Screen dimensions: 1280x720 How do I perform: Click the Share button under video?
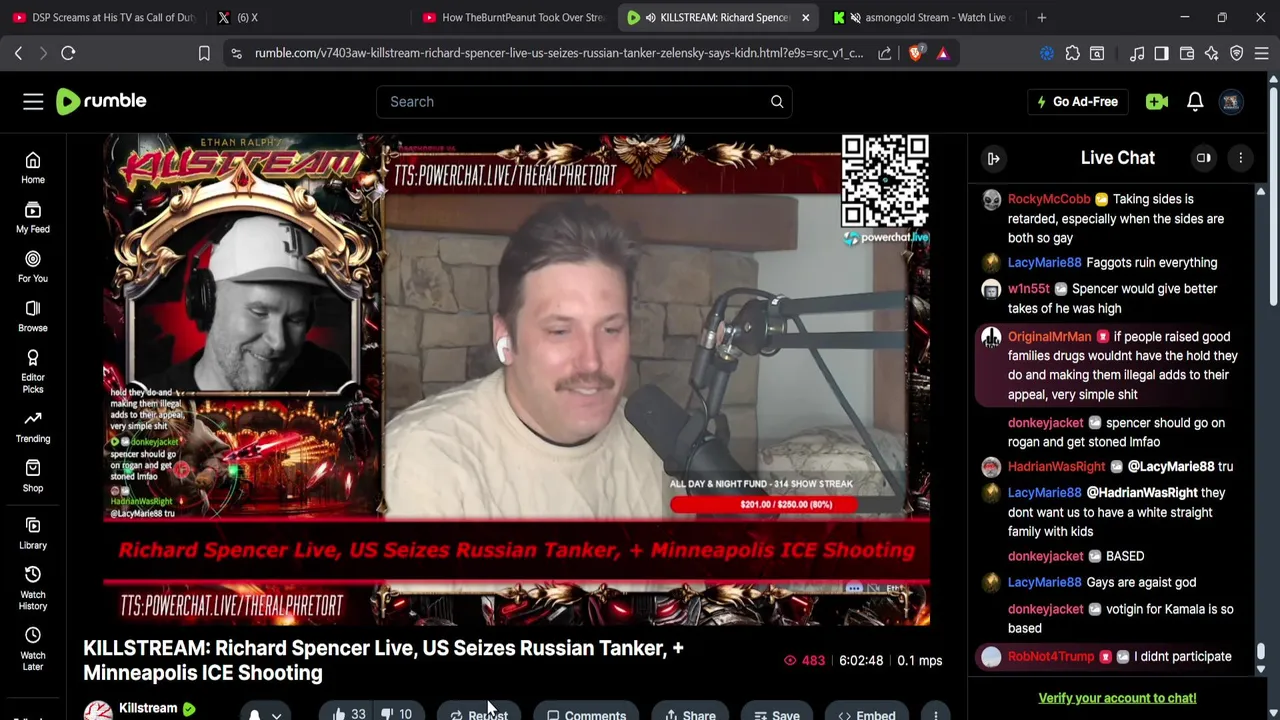point(690,714)
